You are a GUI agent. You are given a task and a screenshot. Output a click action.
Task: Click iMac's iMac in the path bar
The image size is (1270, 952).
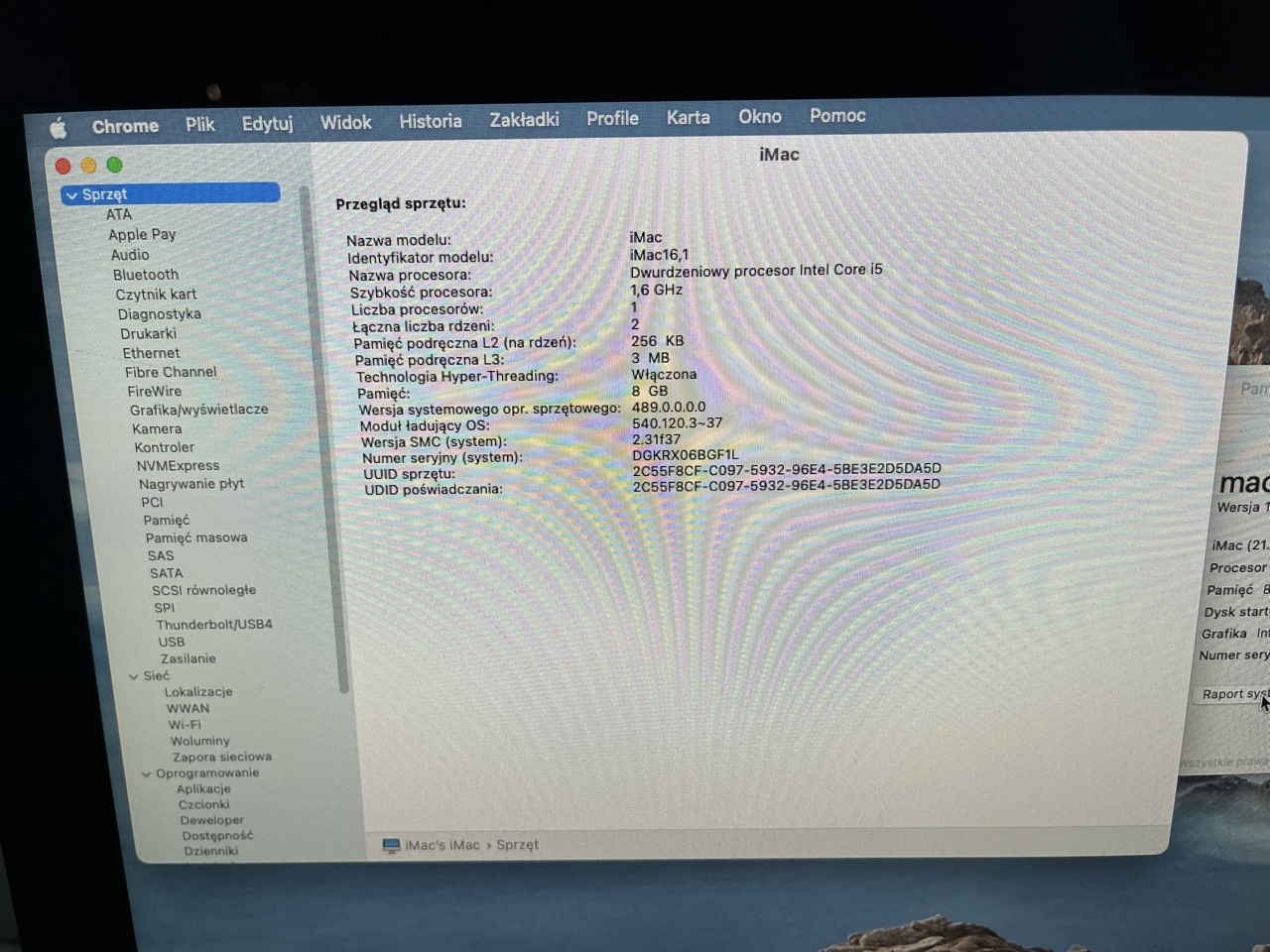(442, 845)
